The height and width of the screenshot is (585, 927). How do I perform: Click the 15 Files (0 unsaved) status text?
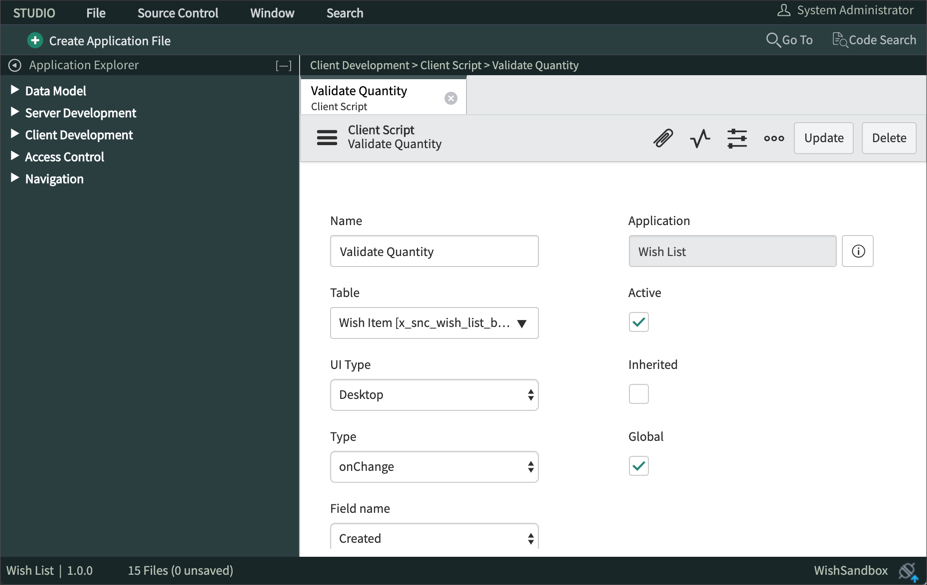(x=180, y=570)
